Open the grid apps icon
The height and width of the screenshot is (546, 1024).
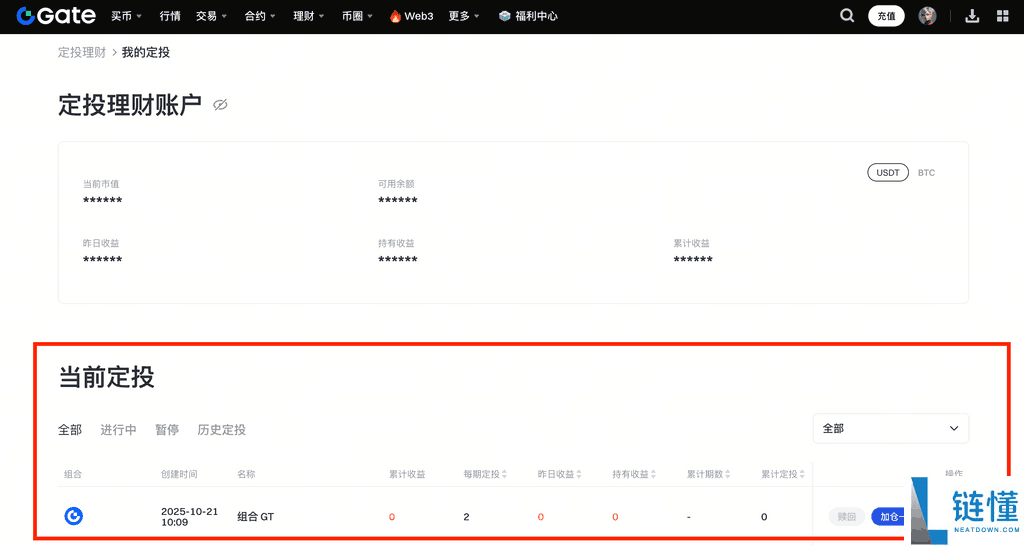(x=1002, y=16)
